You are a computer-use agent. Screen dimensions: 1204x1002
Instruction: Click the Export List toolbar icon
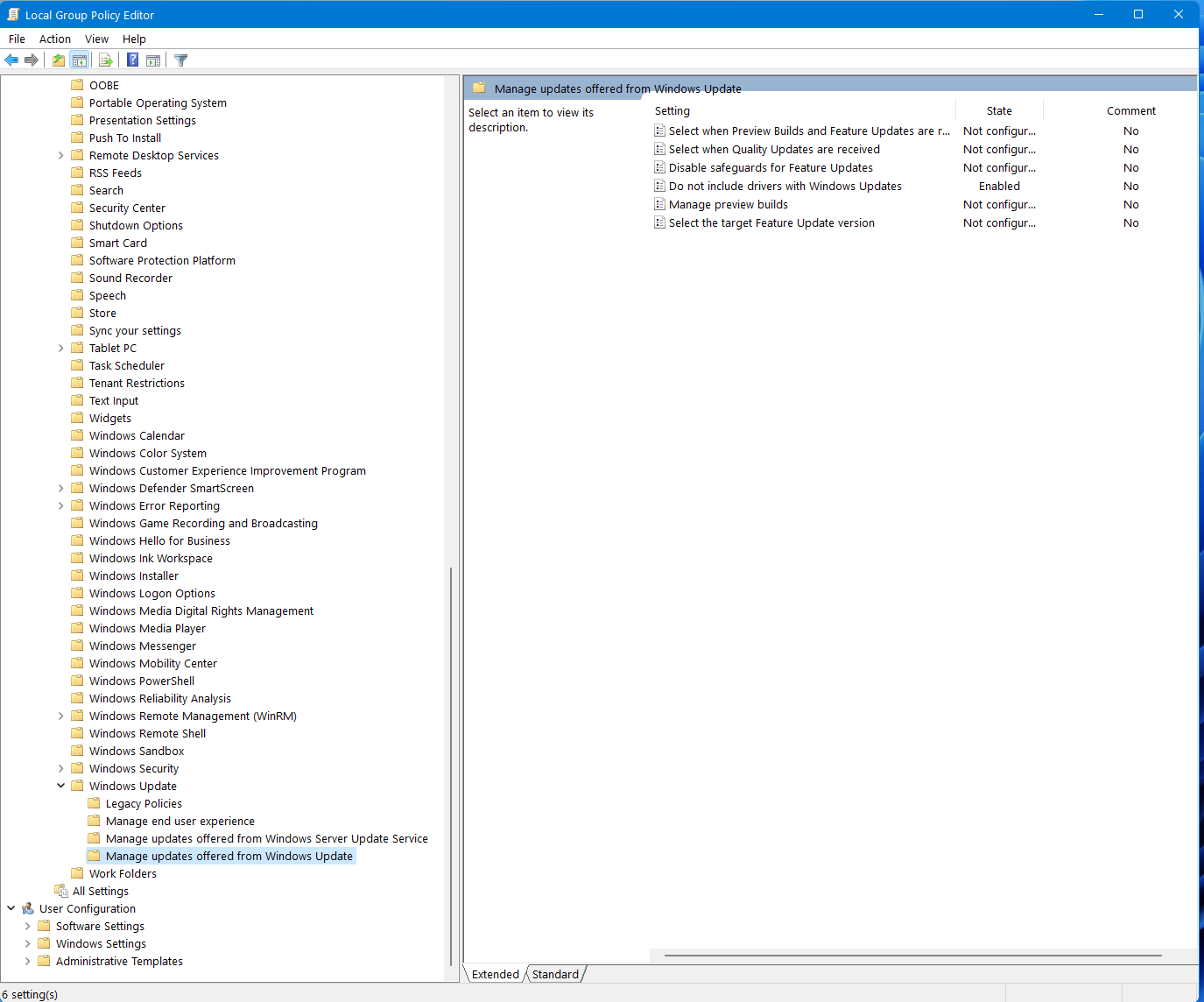[x=106, y=60]
